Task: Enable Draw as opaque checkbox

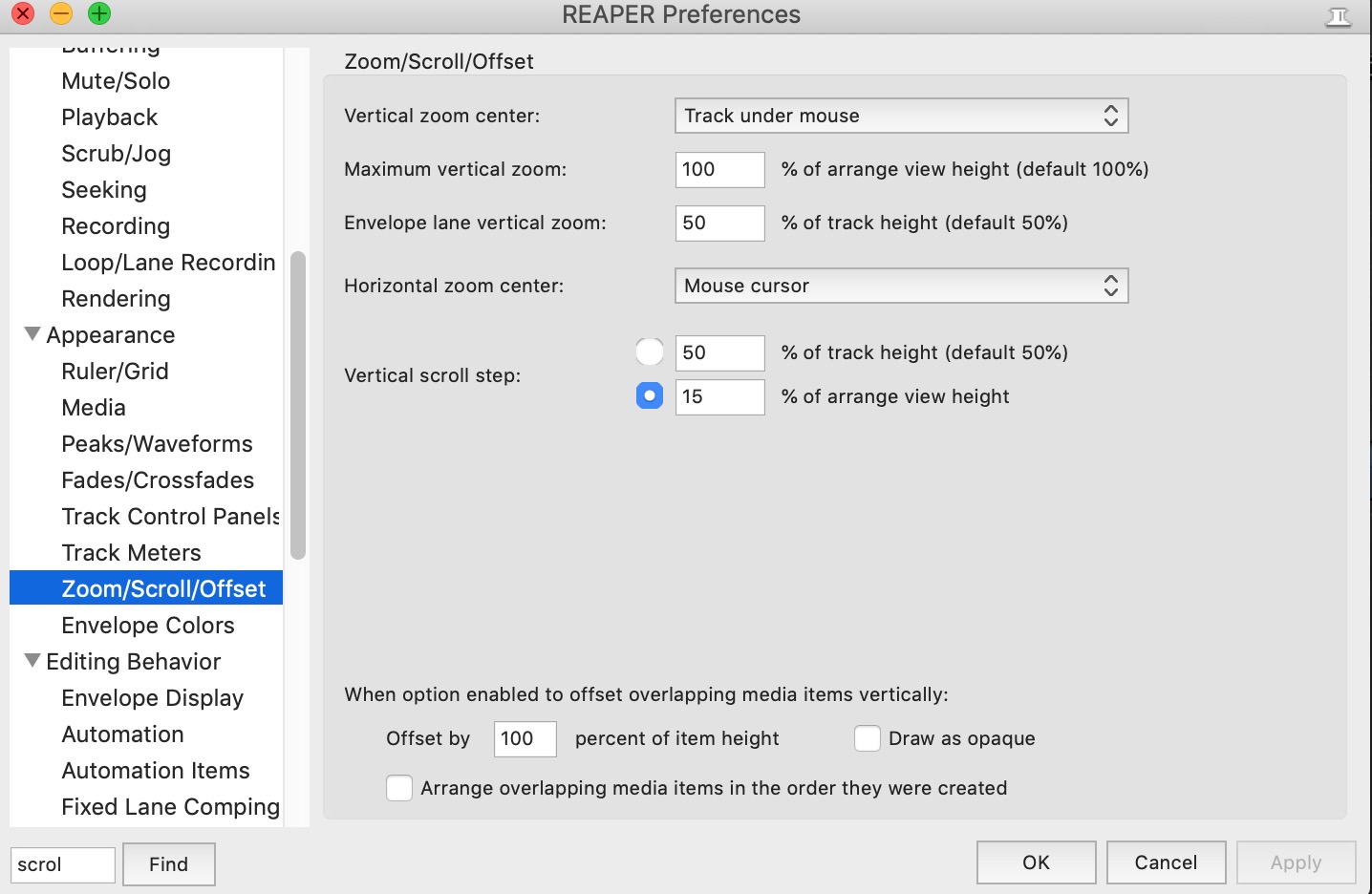Action: click(868, 738)
